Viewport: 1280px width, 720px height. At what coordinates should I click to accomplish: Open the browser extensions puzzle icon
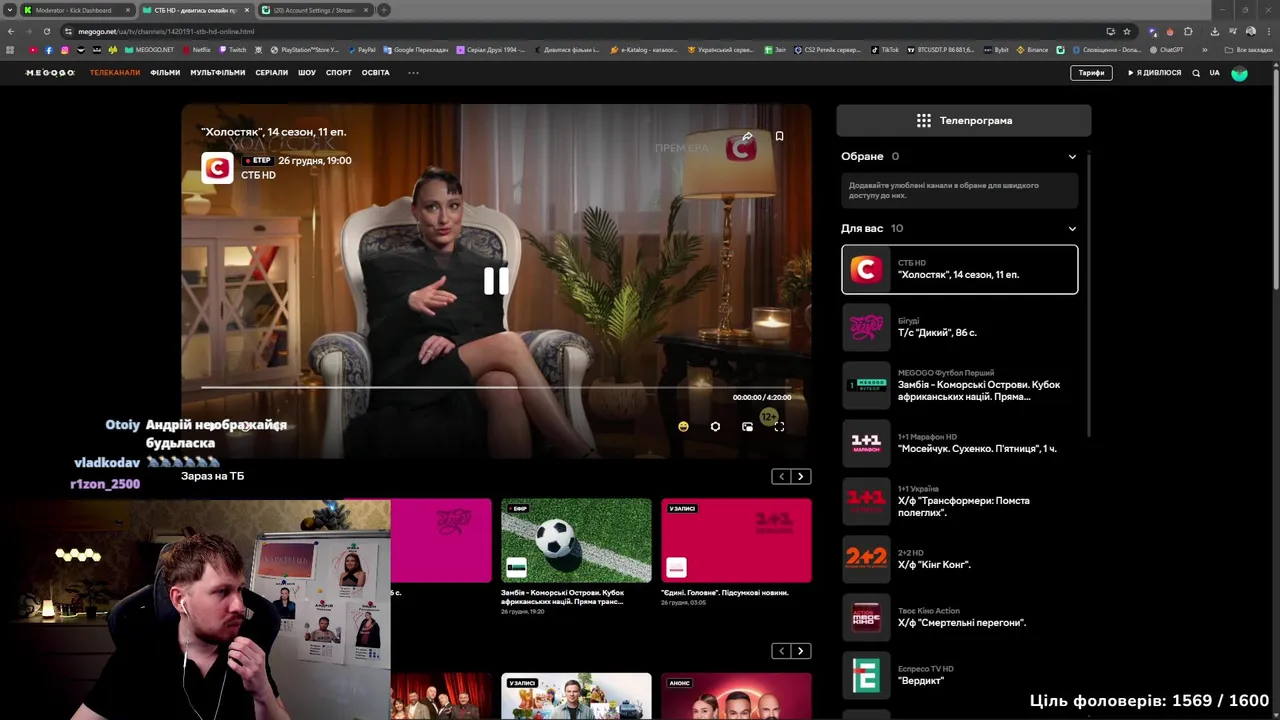click(1188, 31)
